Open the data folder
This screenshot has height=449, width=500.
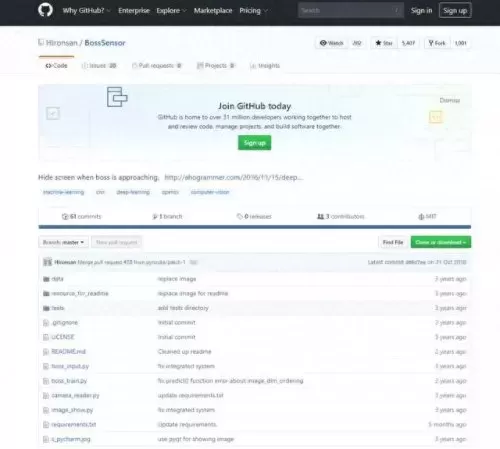[58, 279]
